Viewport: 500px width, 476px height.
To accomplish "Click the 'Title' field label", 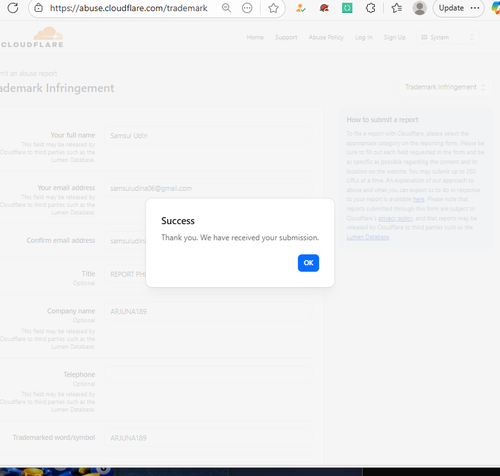I will [x=88, y=274].
